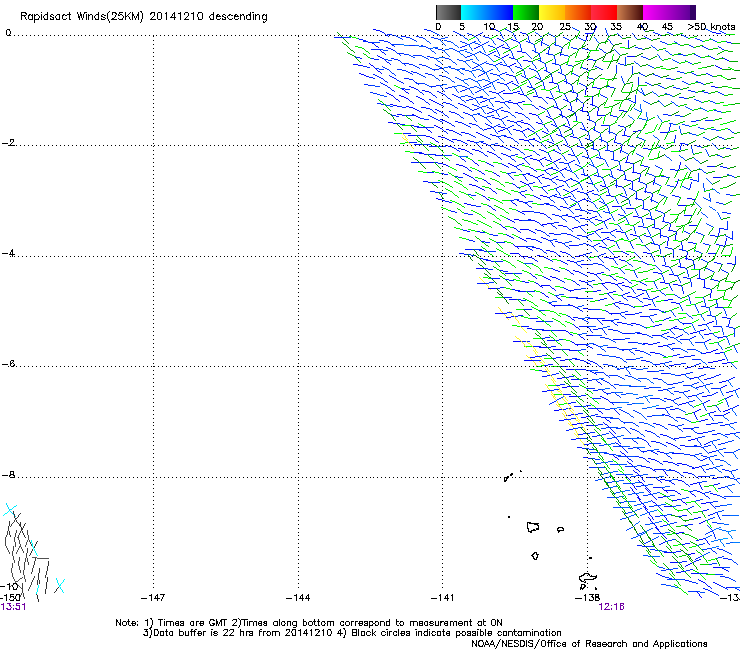Click the cyan 5-10 knots color swatch
Screen dimensions: 740x650
[x=474, y=12]
